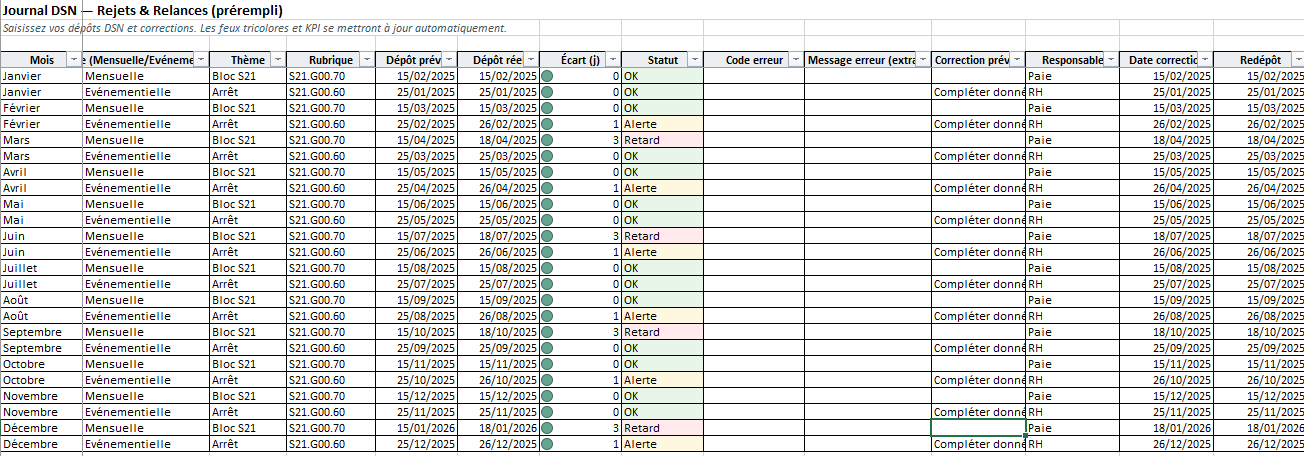Select the Message erreur column header
Viewport: 1304px width, 456px height.
(860, 60)
